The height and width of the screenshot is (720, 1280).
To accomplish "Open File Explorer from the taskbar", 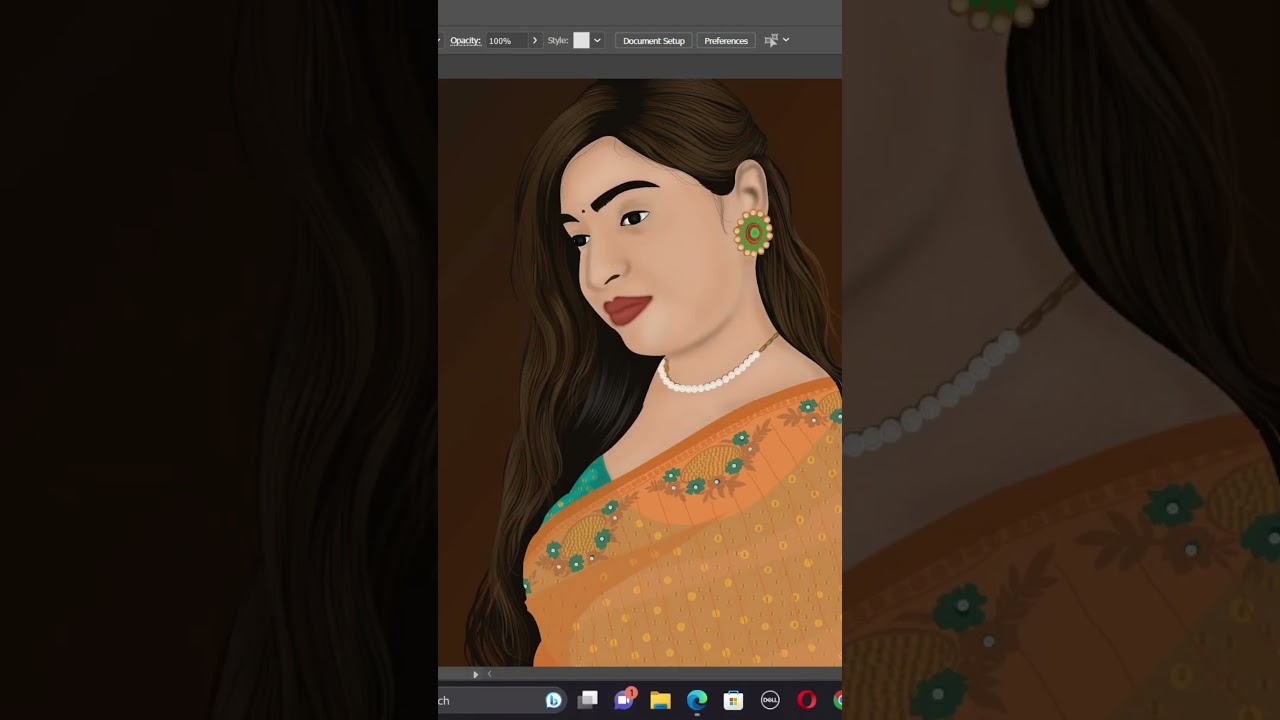I will coord(660,701).
